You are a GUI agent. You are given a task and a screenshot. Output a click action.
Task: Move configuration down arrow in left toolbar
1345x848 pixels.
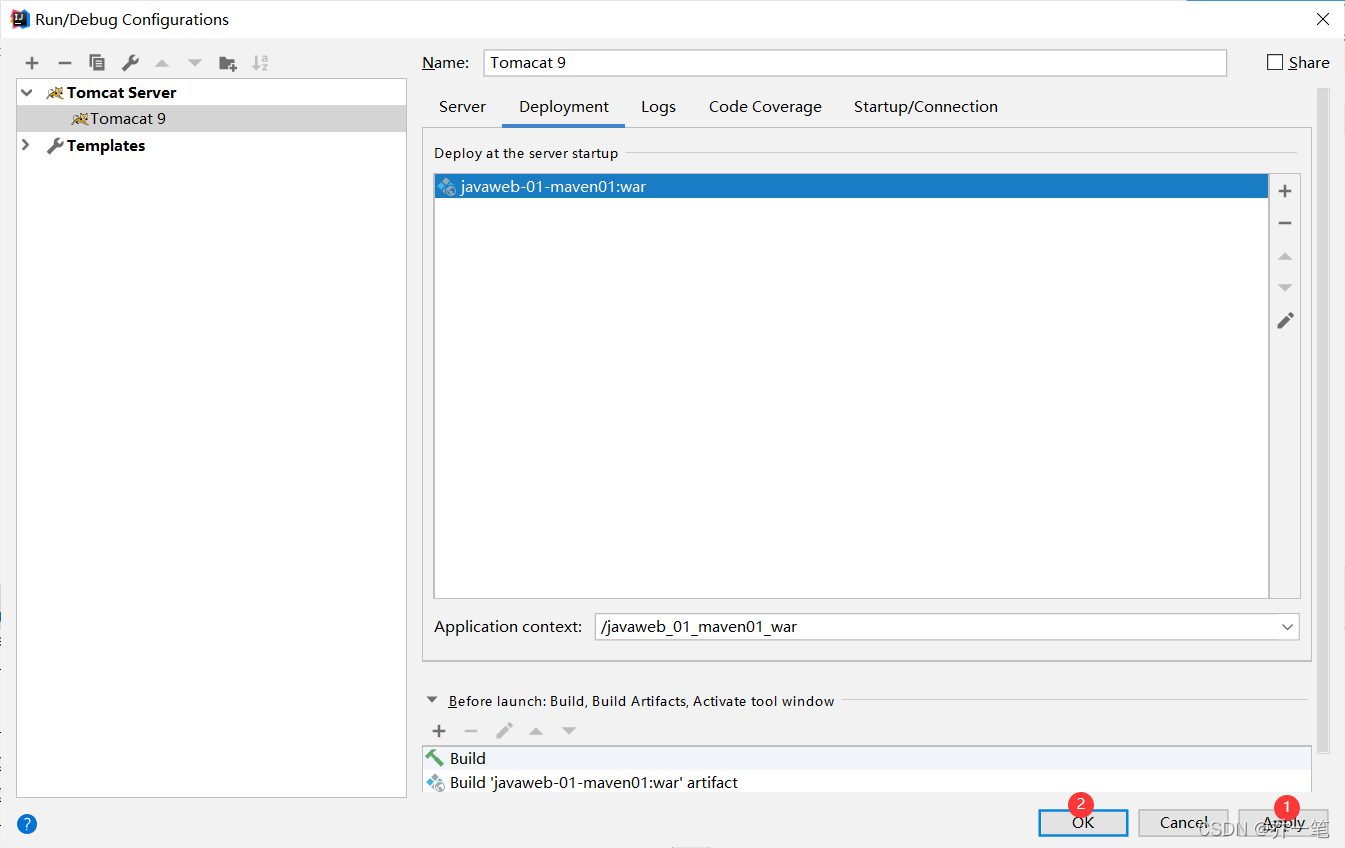(195, 63)
